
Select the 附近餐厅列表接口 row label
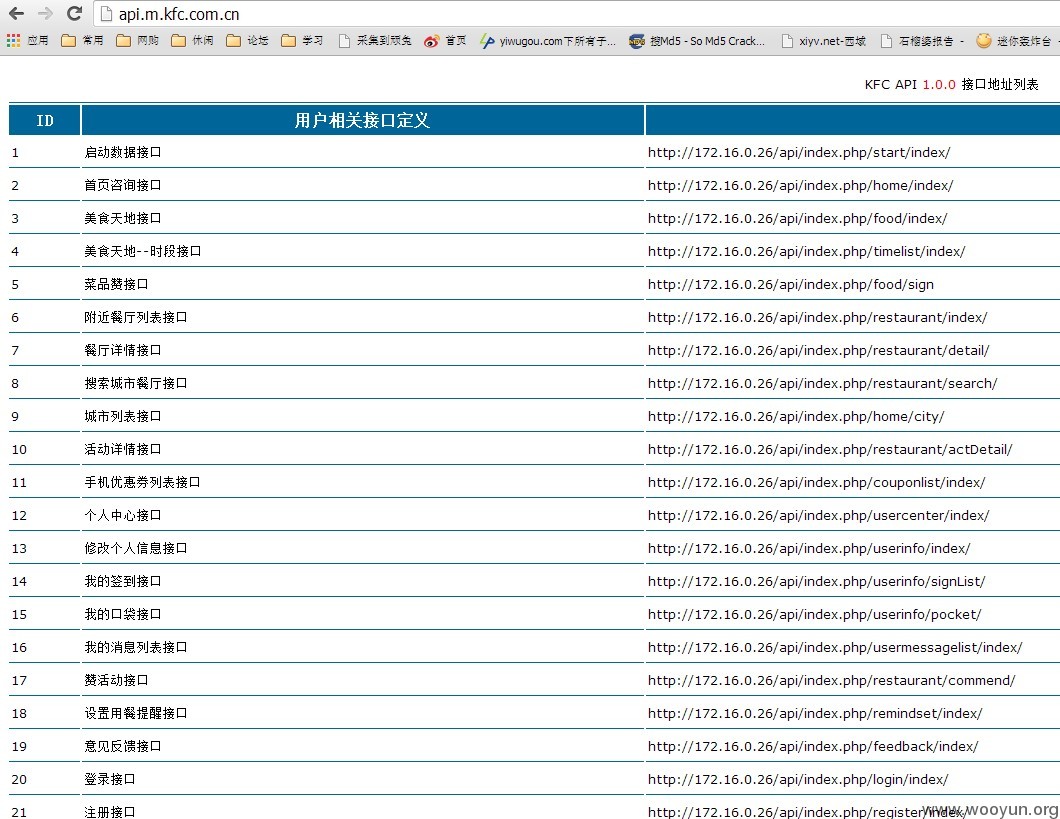click(135, 317)
